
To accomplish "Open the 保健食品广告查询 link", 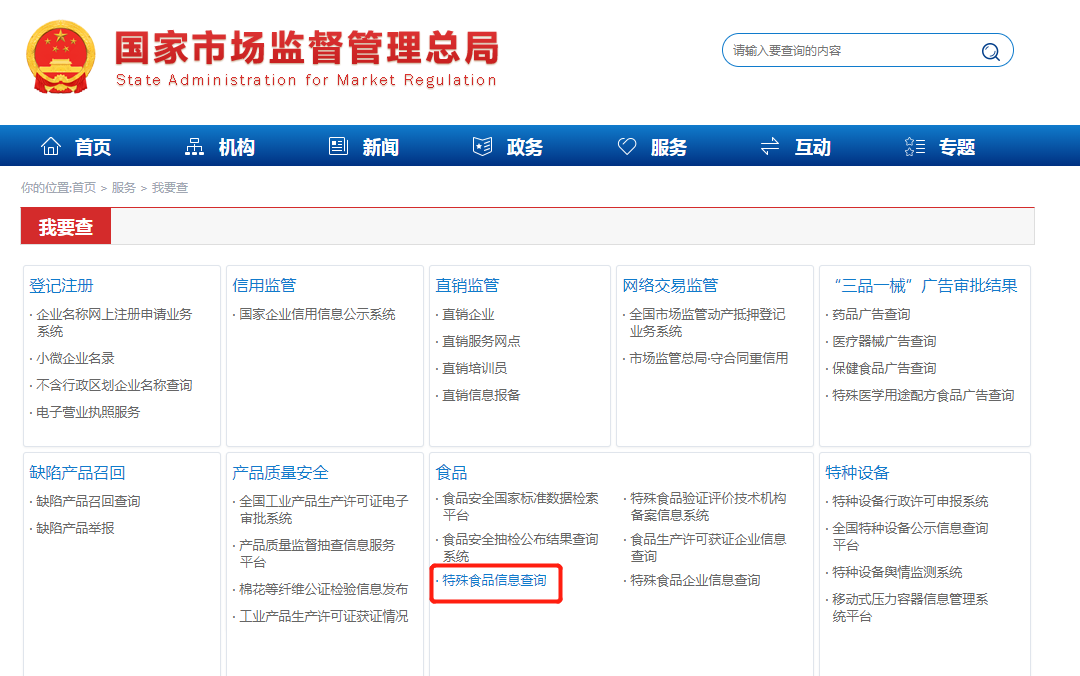I will pyautogui.click(x=884, y=368).
